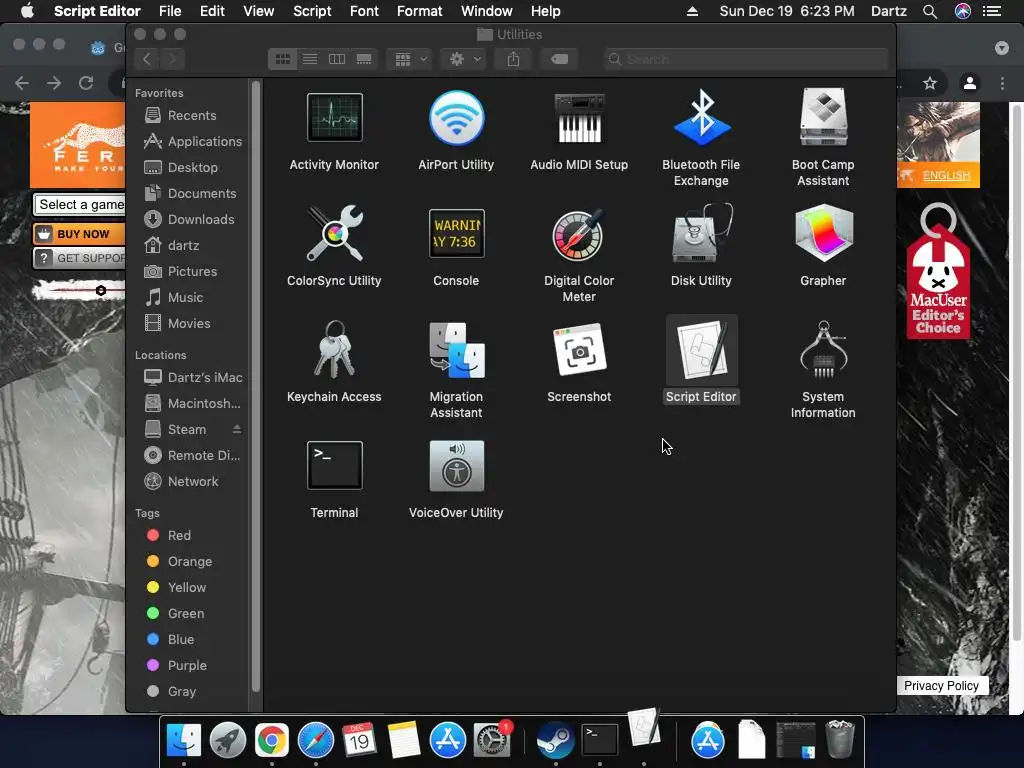Open the Format menu

click(x=419, y=11)
